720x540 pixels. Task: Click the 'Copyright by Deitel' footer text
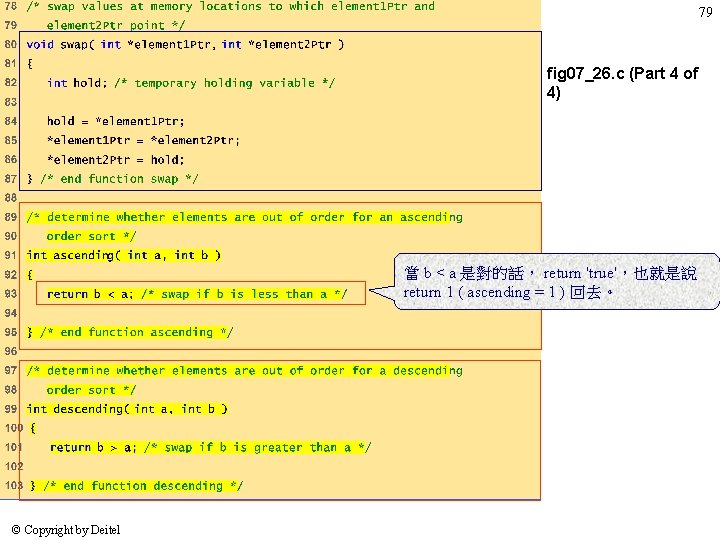[66, 530]
